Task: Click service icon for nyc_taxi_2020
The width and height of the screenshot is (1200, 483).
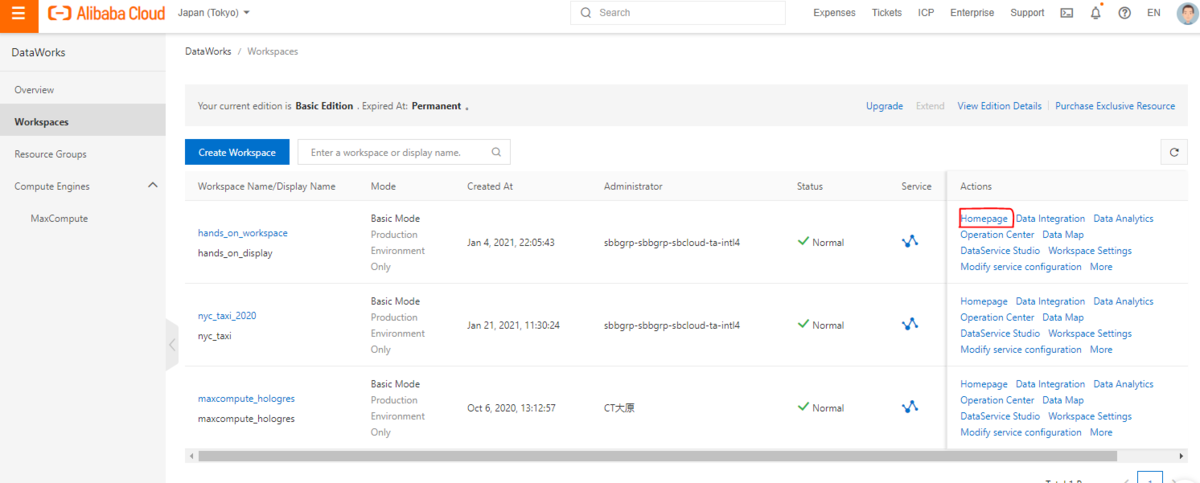Action: click(x=909, y=324)
